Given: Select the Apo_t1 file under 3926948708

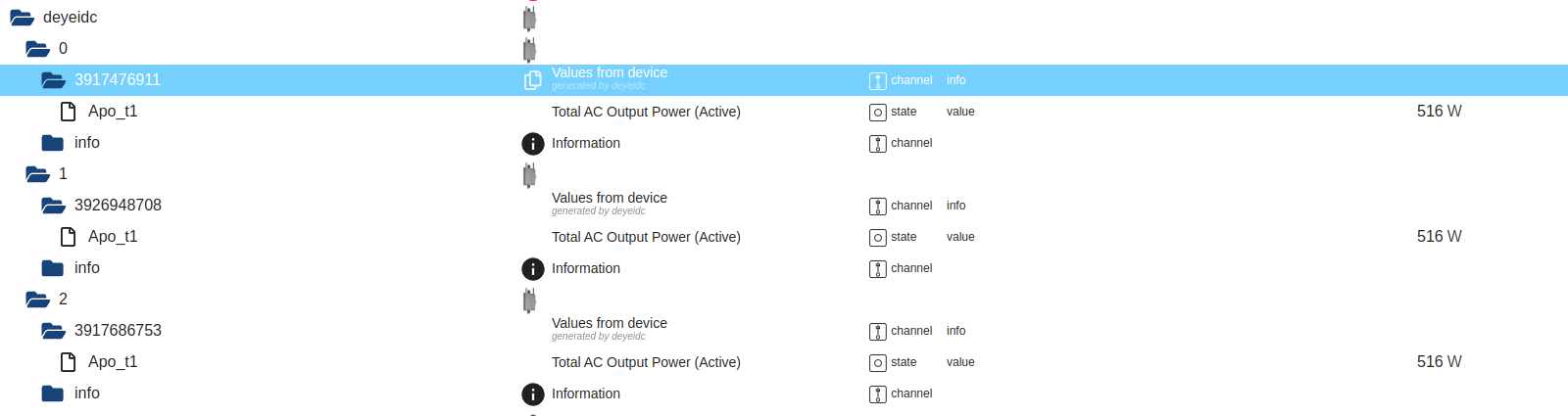Looking at the screenshot, I should 113,237.
